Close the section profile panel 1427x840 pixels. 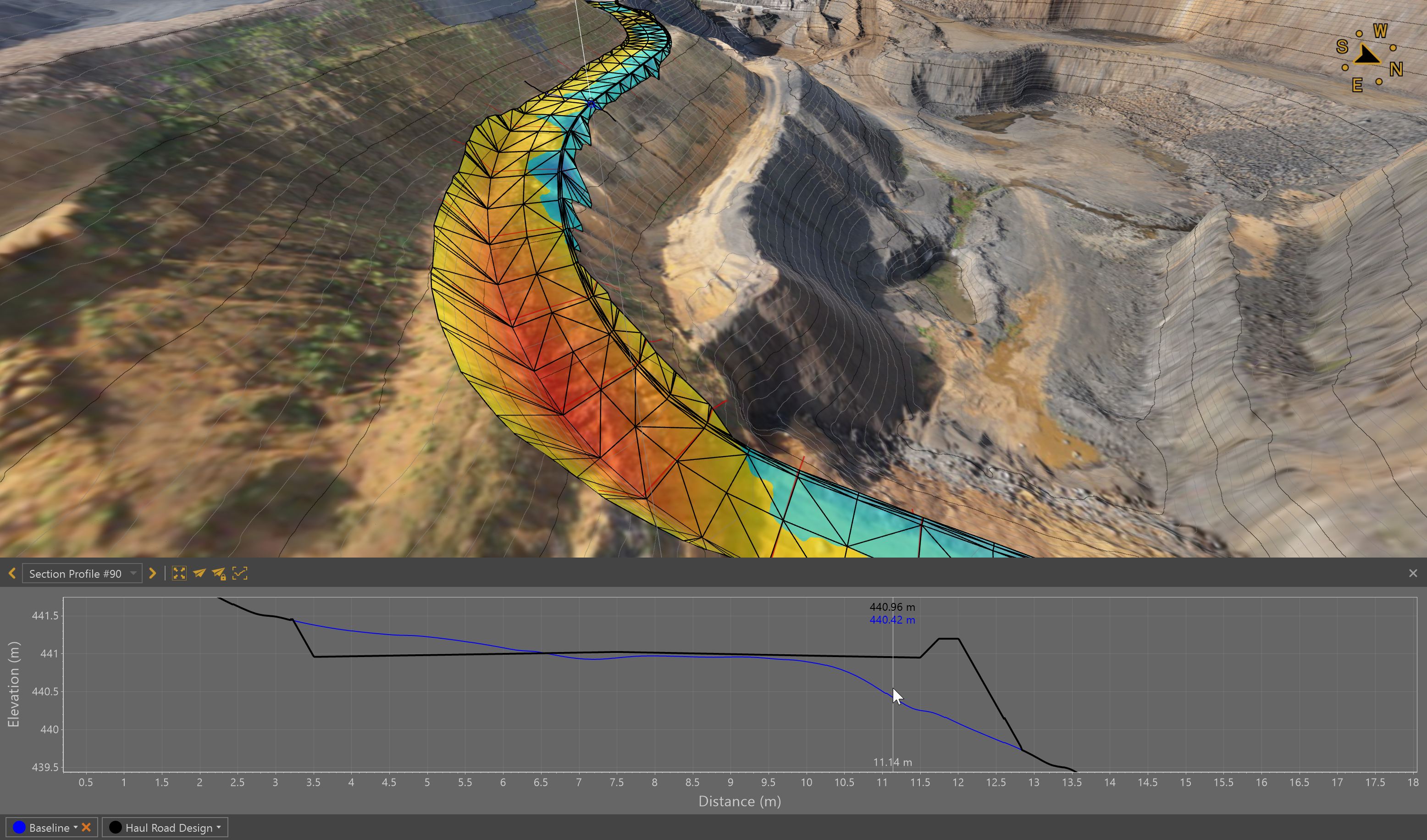coord(1413,573)
